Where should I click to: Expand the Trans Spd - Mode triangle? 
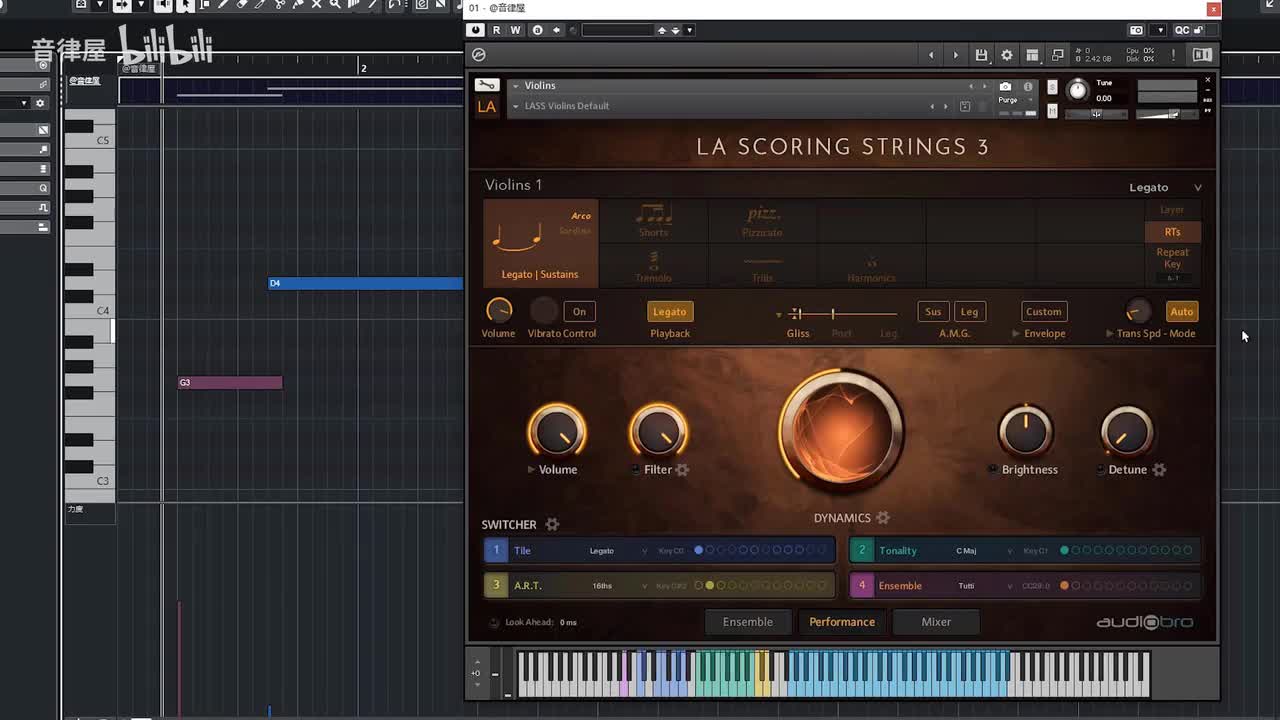click(1109, 333)
